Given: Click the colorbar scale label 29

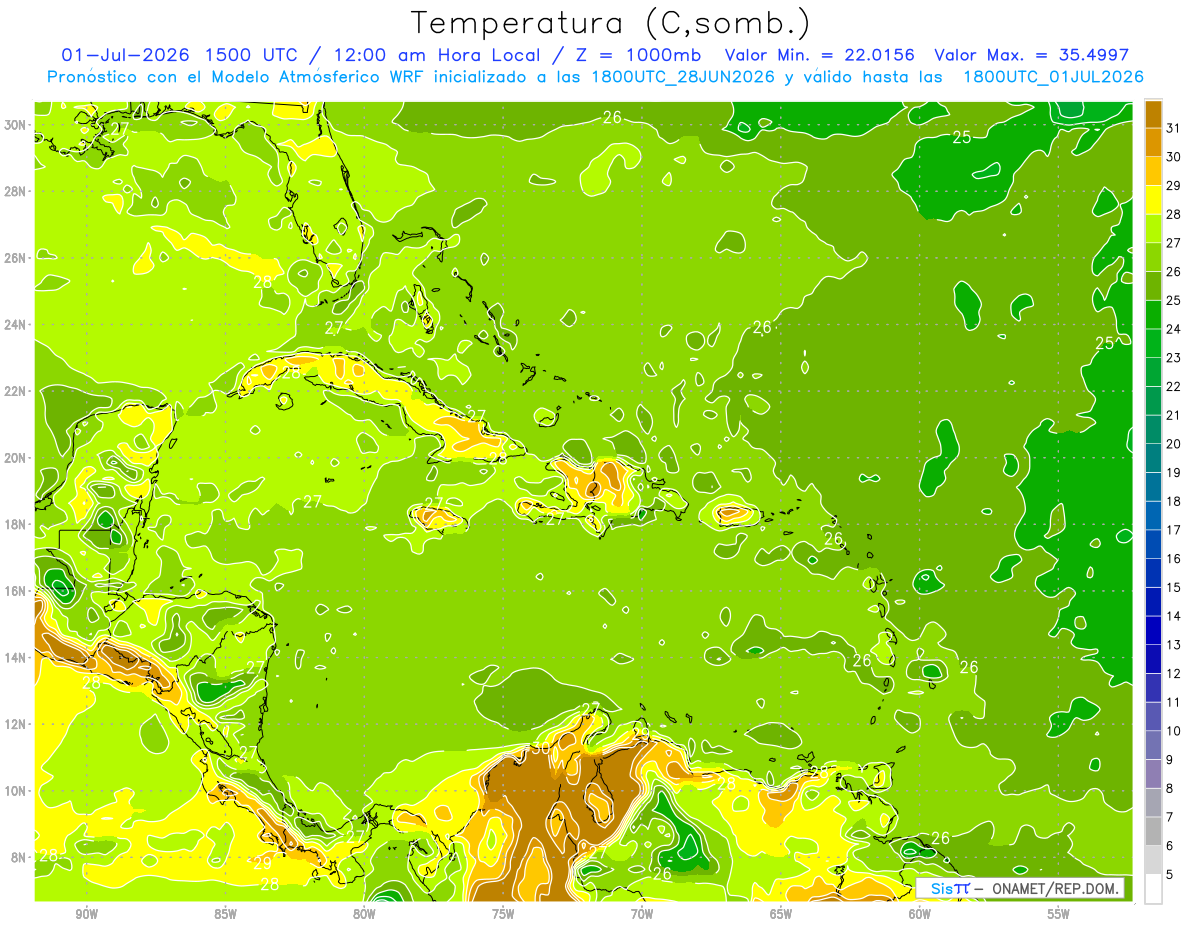Looking at the screenshot, I should (x=1173, y=185).
